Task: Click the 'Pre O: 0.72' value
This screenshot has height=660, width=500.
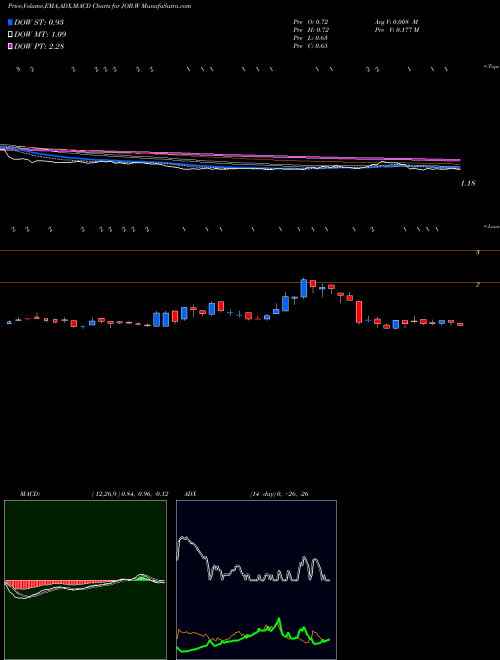Action: coord(311,22)
